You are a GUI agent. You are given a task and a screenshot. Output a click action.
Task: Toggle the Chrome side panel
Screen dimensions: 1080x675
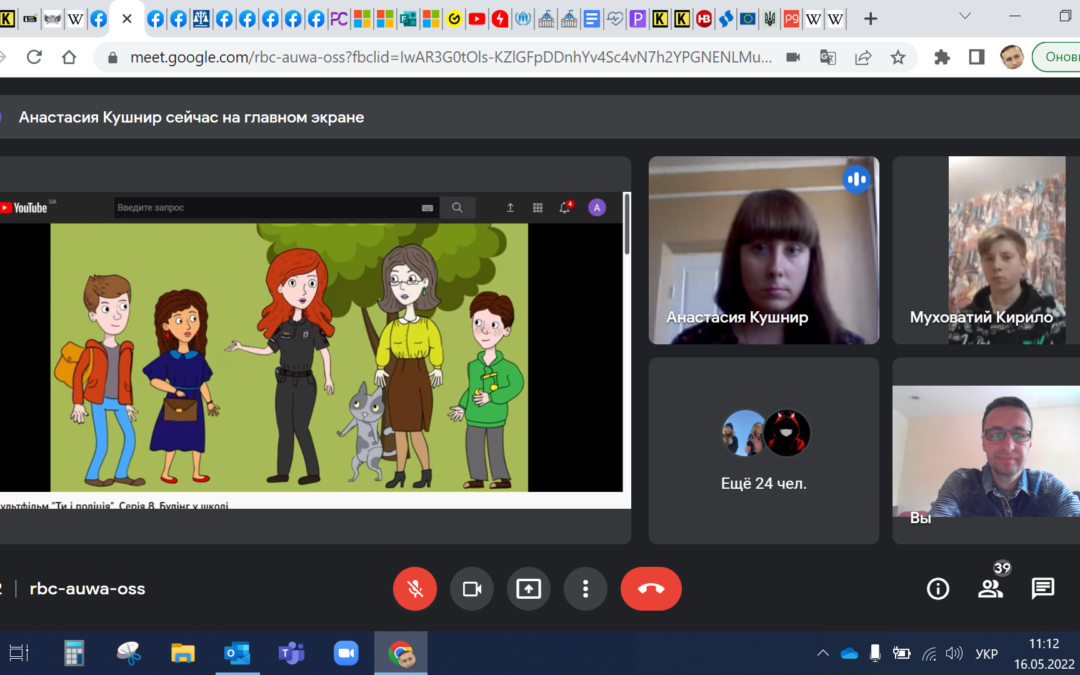(x=977, y=58)
